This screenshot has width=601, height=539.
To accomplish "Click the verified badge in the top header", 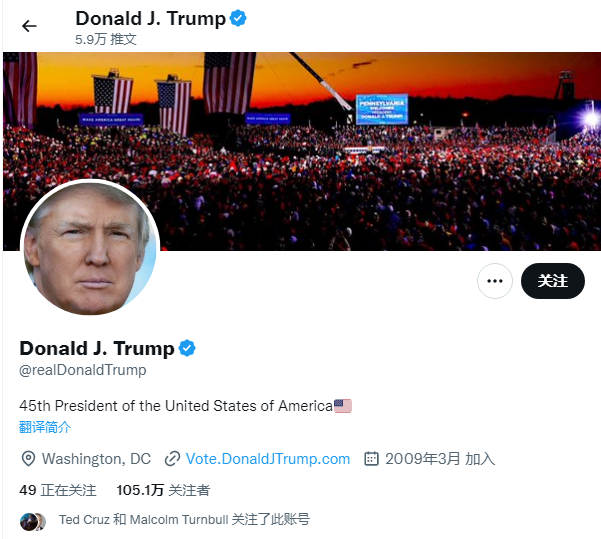I will point(238,18).
